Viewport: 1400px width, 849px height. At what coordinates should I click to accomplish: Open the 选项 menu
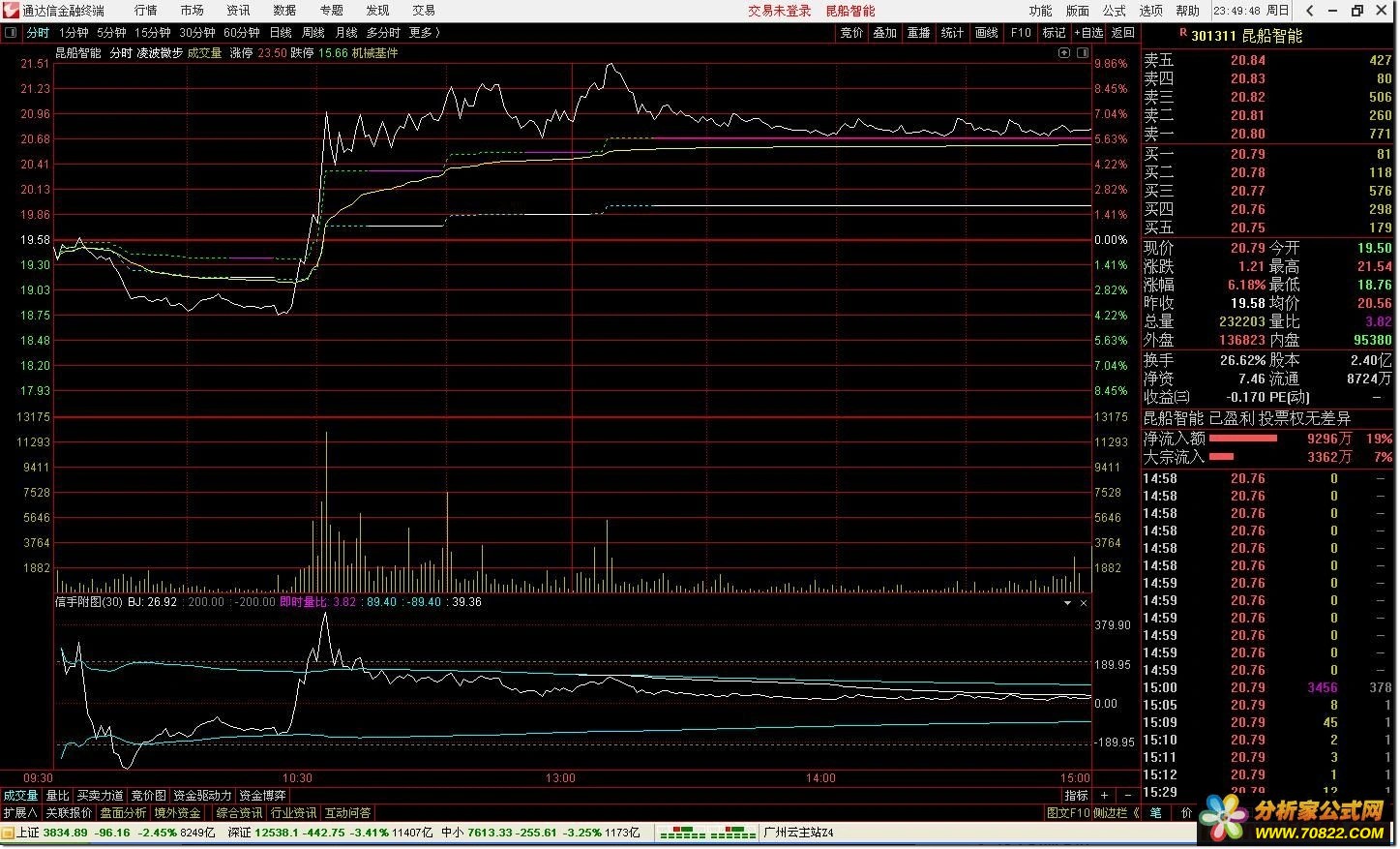[1151, 11]
